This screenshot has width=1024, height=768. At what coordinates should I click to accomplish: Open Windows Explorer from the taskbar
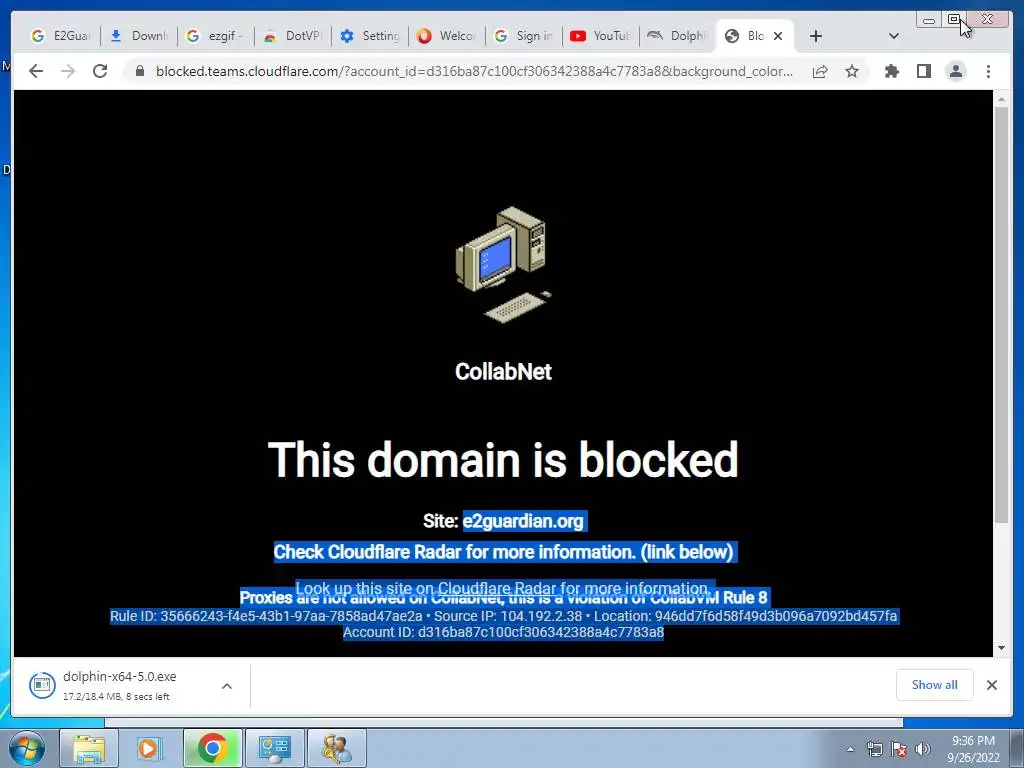[x=89, y=748]
